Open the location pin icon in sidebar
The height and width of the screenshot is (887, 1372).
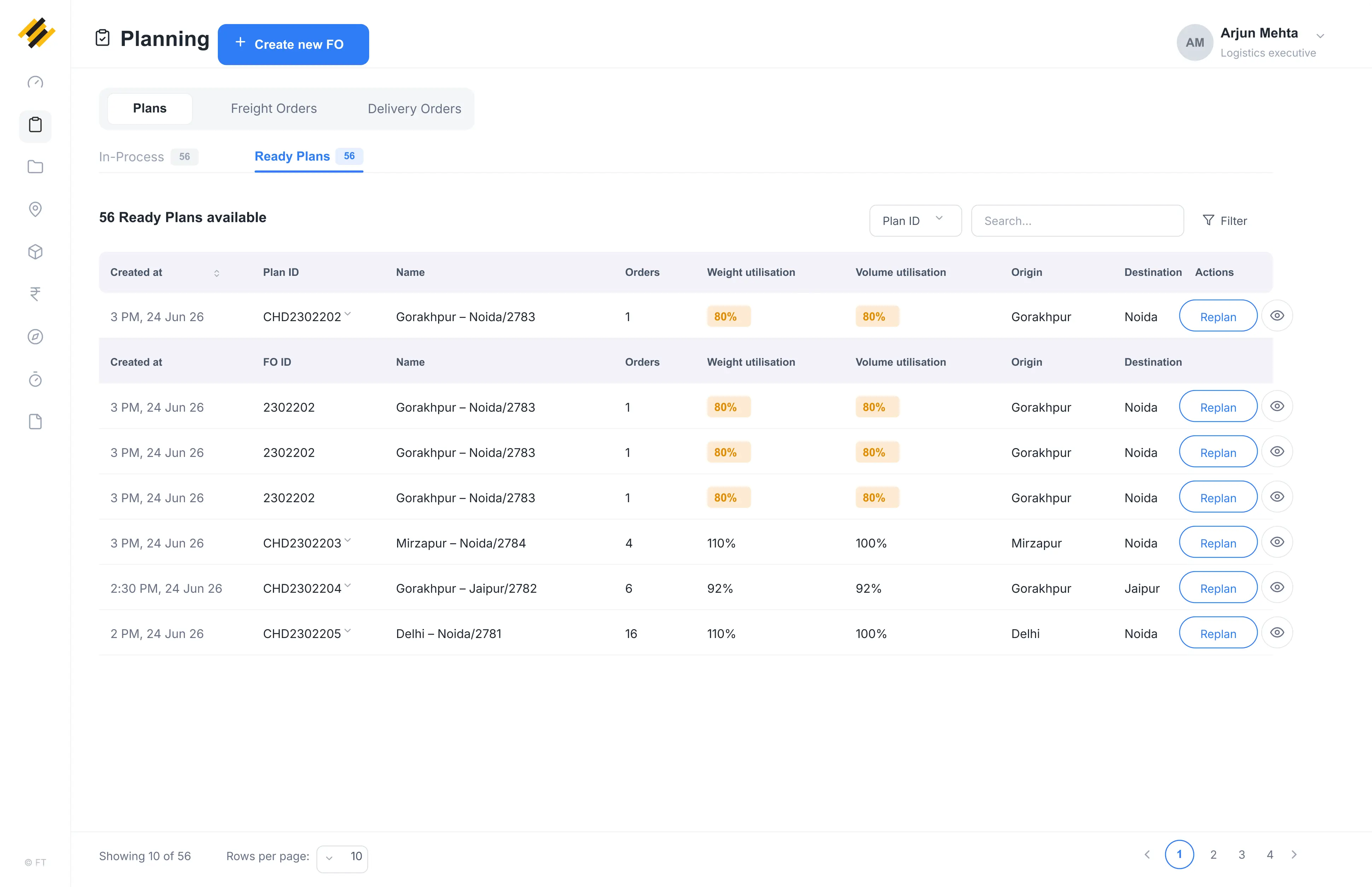click(35, 209)
